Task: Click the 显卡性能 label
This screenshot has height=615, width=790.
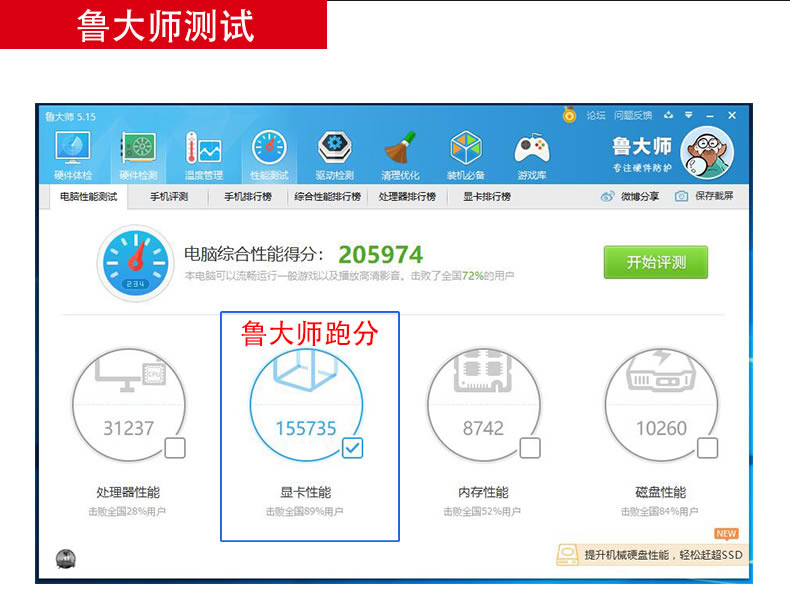Action: (x=305, y=492)
